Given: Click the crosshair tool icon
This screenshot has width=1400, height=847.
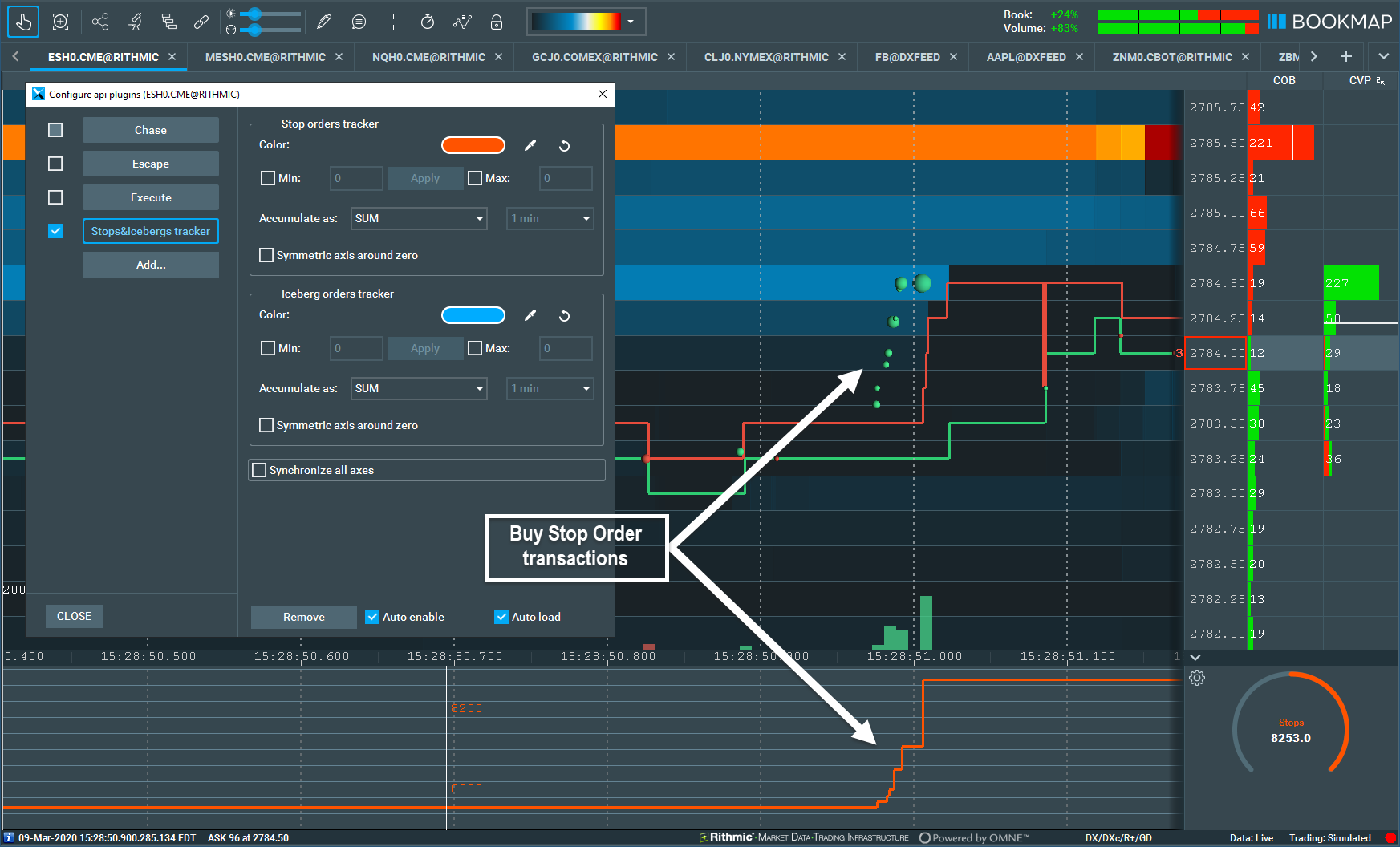Looking at the screenshot, I should (x=393, y=22).
